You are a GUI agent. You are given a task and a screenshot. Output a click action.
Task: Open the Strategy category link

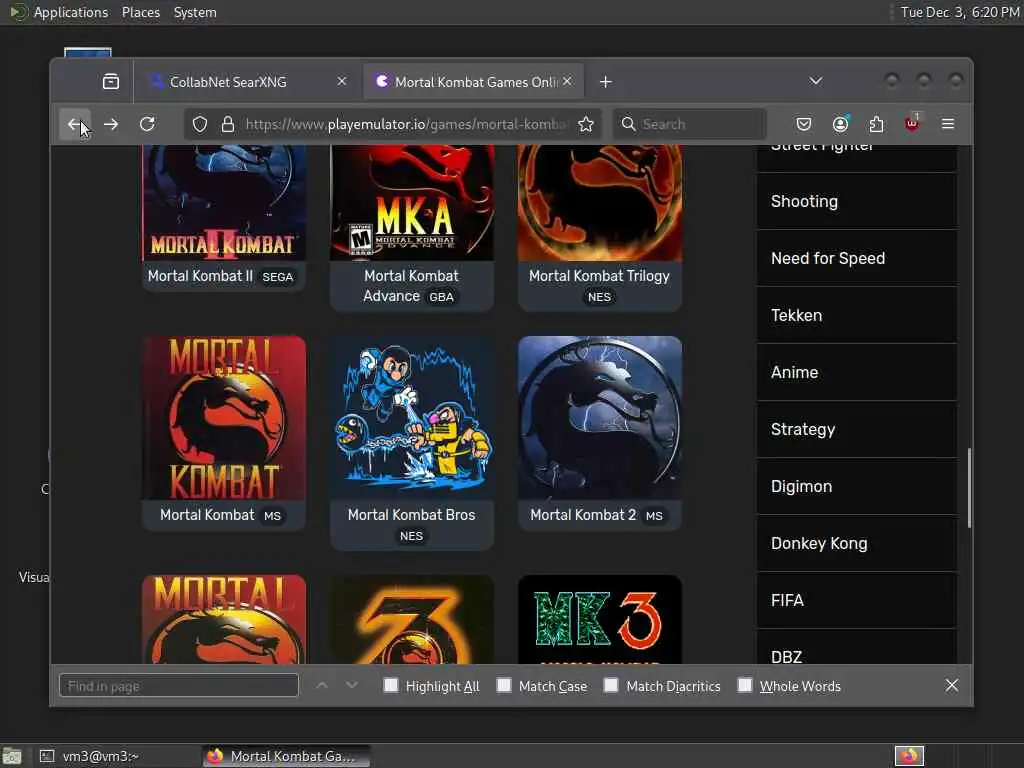(x=856, y=429)
